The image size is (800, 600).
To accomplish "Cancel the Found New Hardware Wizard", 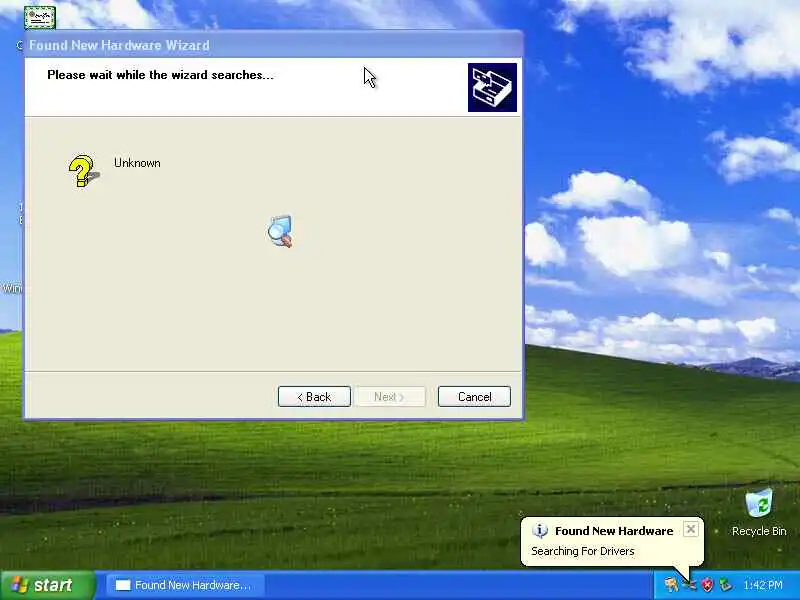I will point(474,396).
